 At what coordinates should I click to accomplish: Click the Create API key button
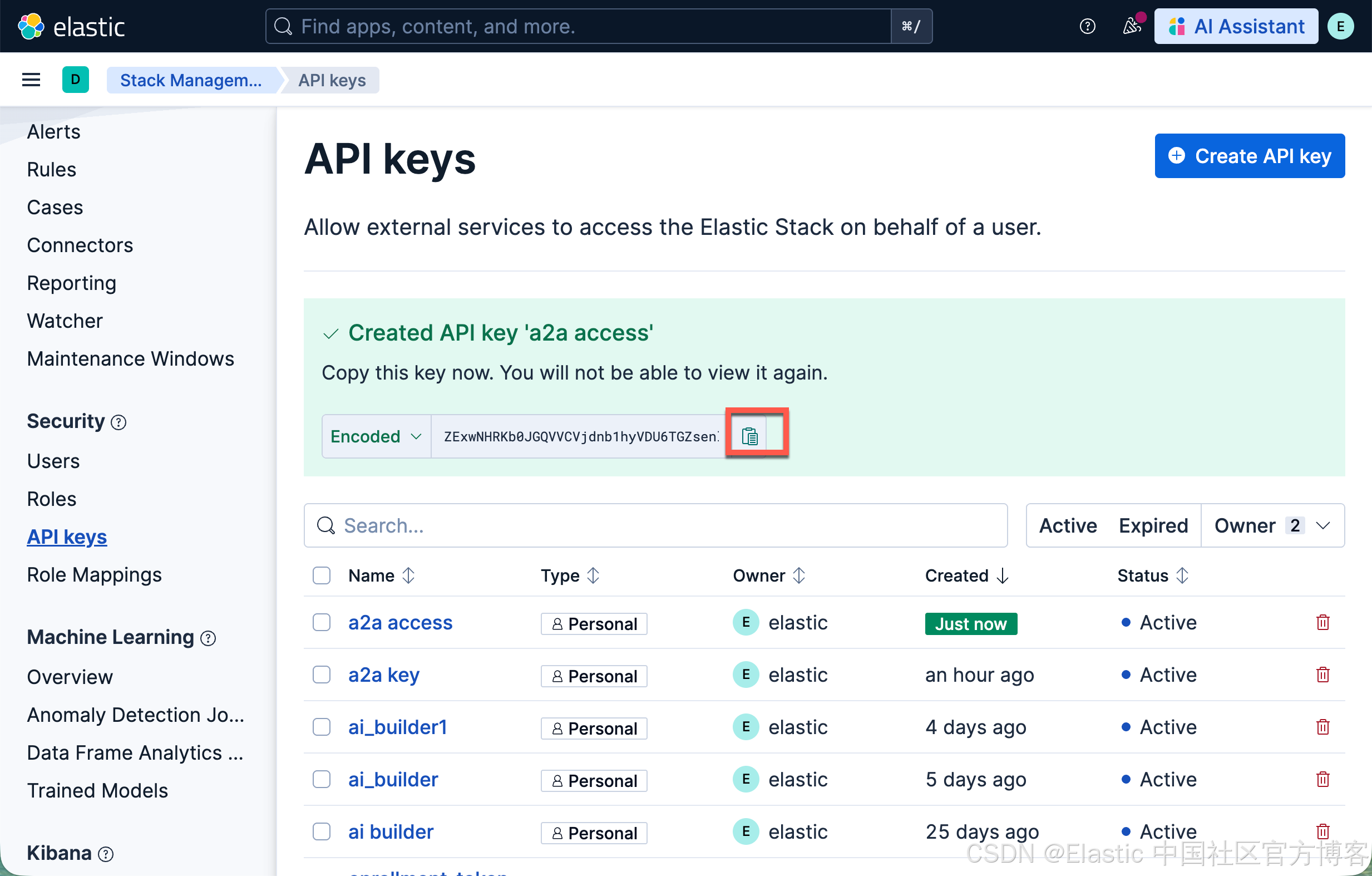[1249, 156]
